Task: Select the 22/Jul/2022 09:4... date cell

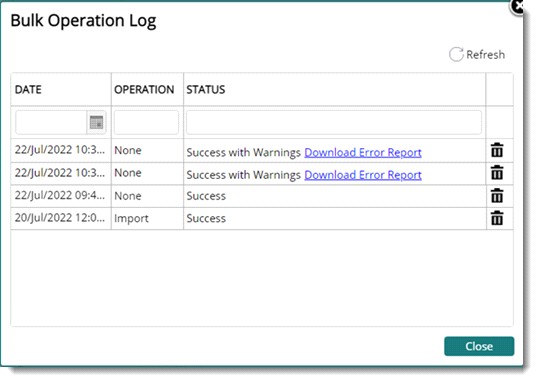Action: coord(60,195)
